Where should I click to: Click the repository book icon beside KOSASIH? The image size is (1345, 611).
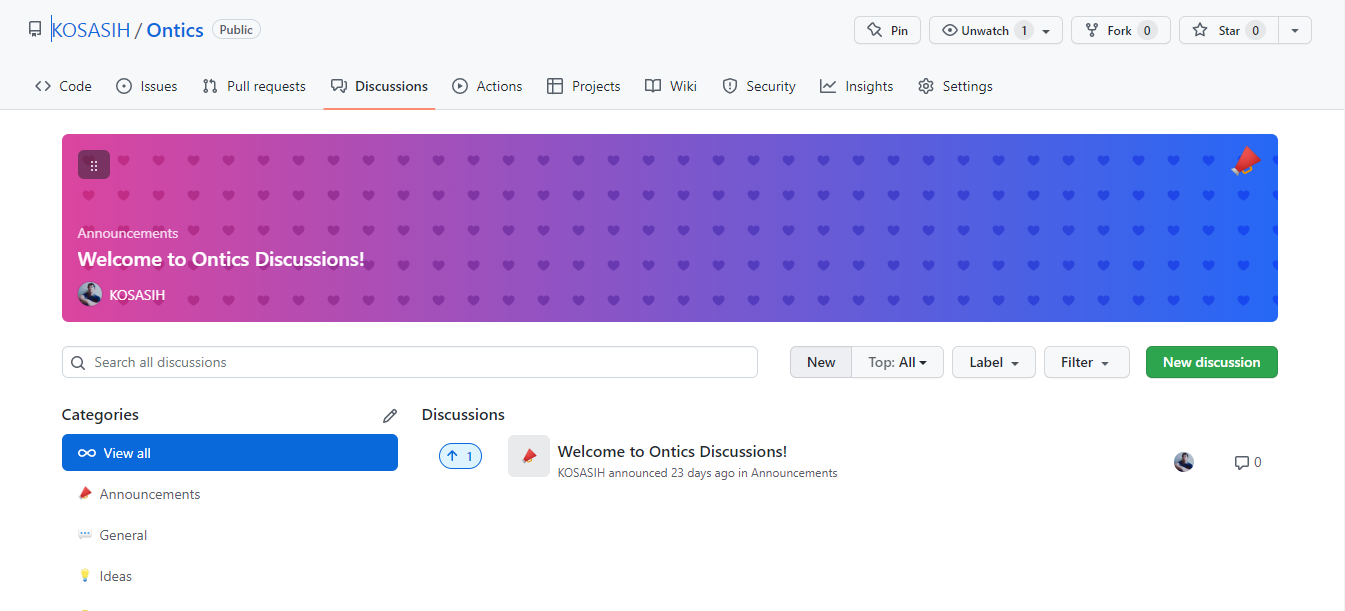point(35,30)
